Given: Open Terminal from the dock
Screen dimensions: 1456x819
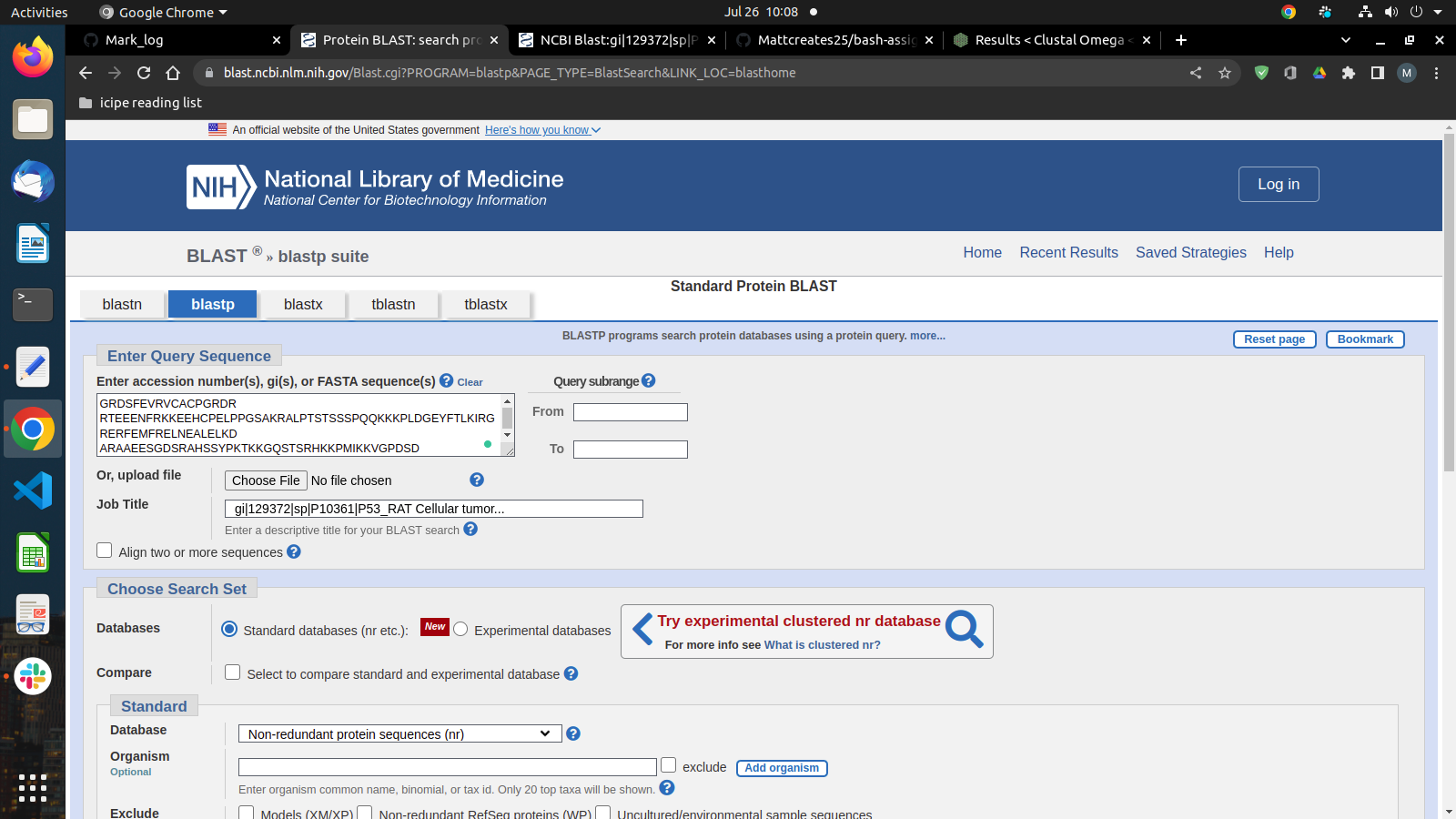Looking at the screenshot, I should (x=33, y=305).
